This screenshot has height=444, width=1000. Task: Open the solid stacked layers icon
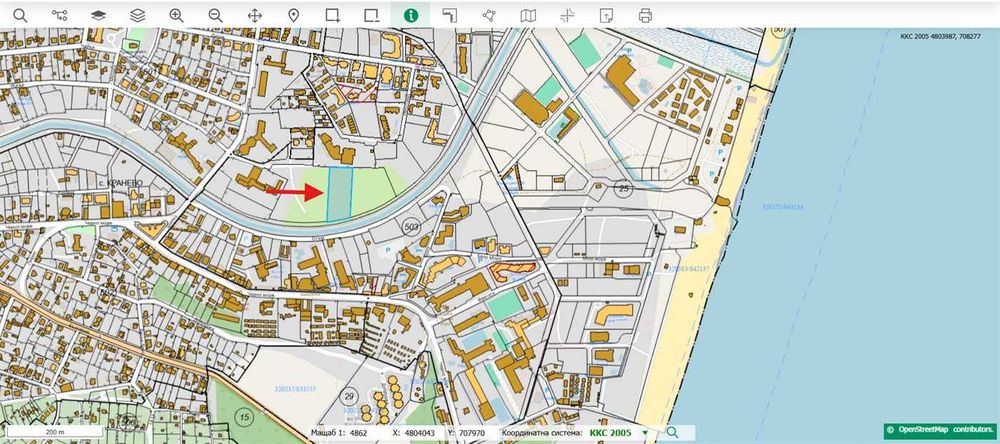click(x=98, y=15)
